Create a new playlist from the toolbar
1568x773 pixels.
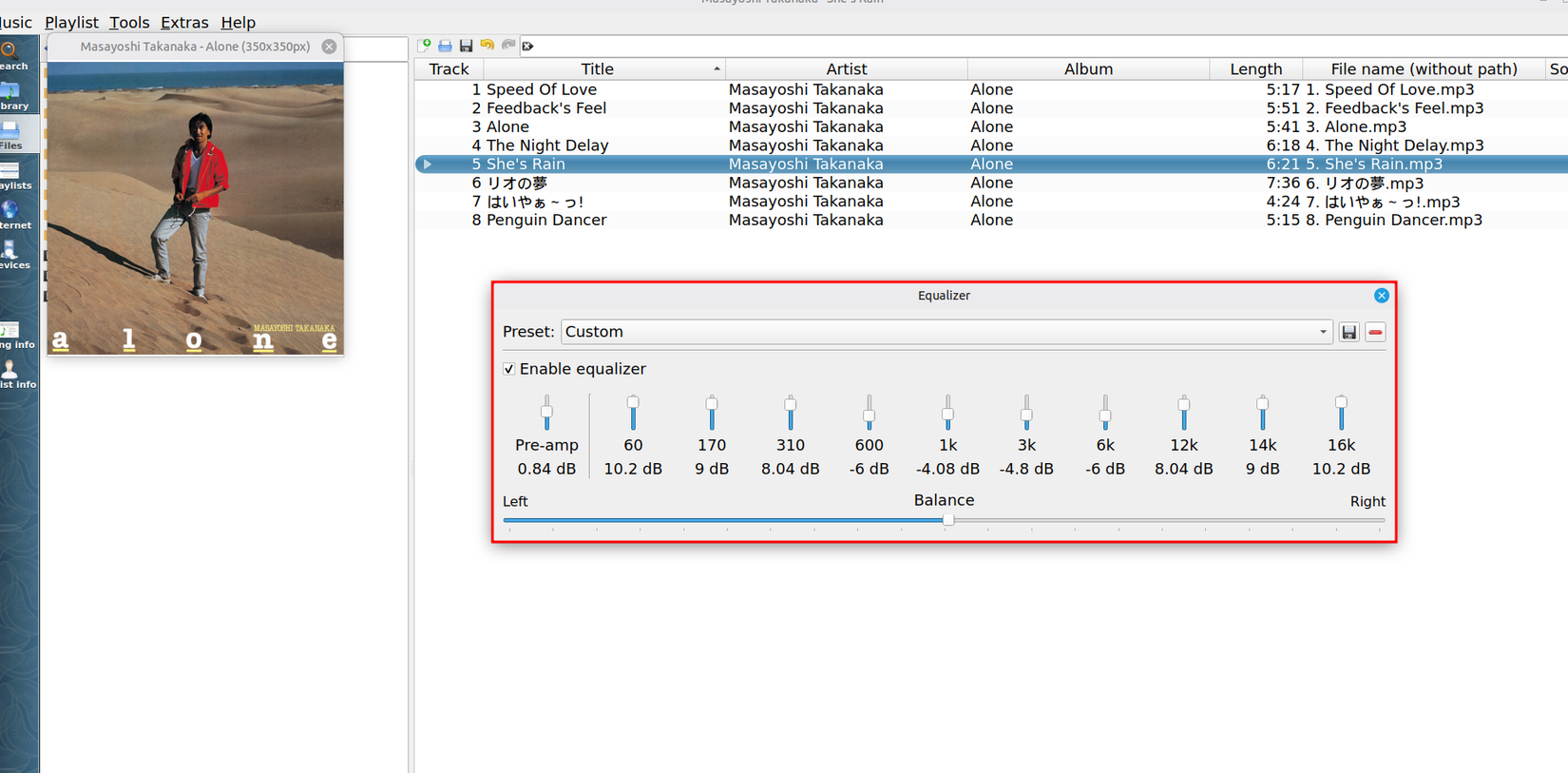pyautogui.click(x=425, y=46)
